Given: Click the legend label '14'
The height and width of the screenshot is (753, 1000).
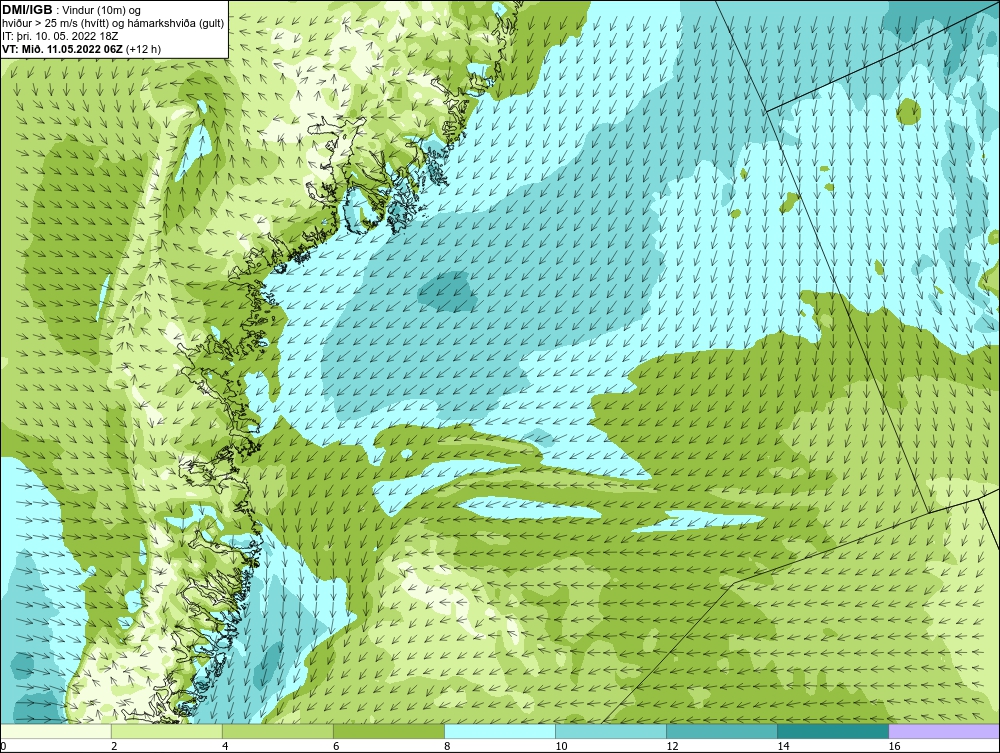Looking at the screenshot, I should [x=783, y=746].
